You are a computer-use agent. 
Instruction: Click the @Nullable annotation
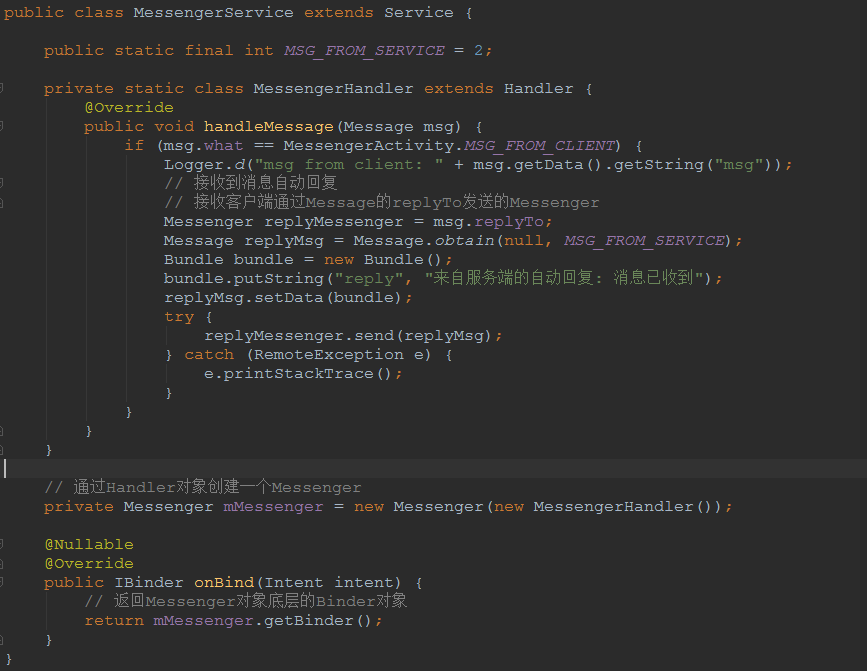pos(89,545)
